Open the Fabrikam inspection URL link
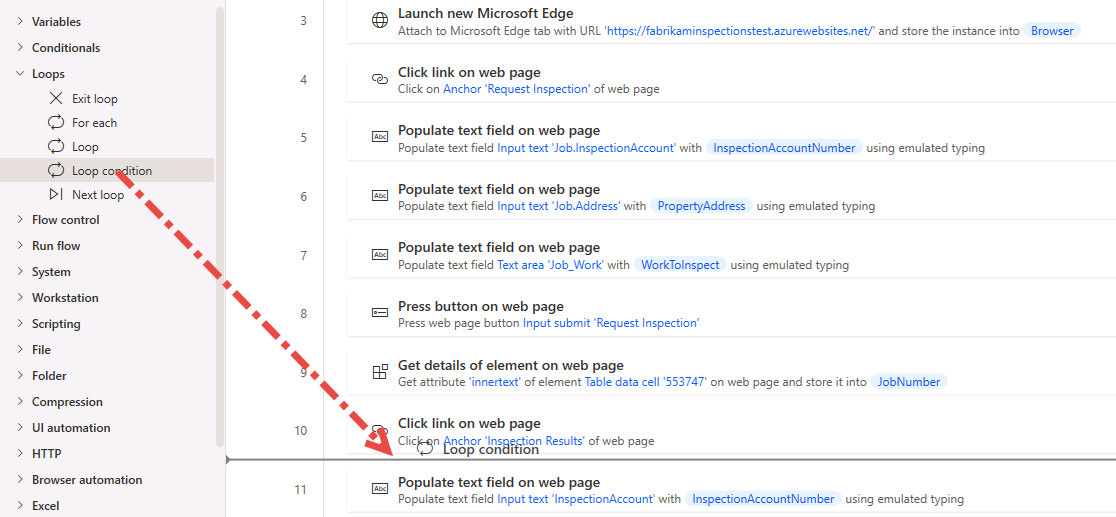 (x=741, y=31)
